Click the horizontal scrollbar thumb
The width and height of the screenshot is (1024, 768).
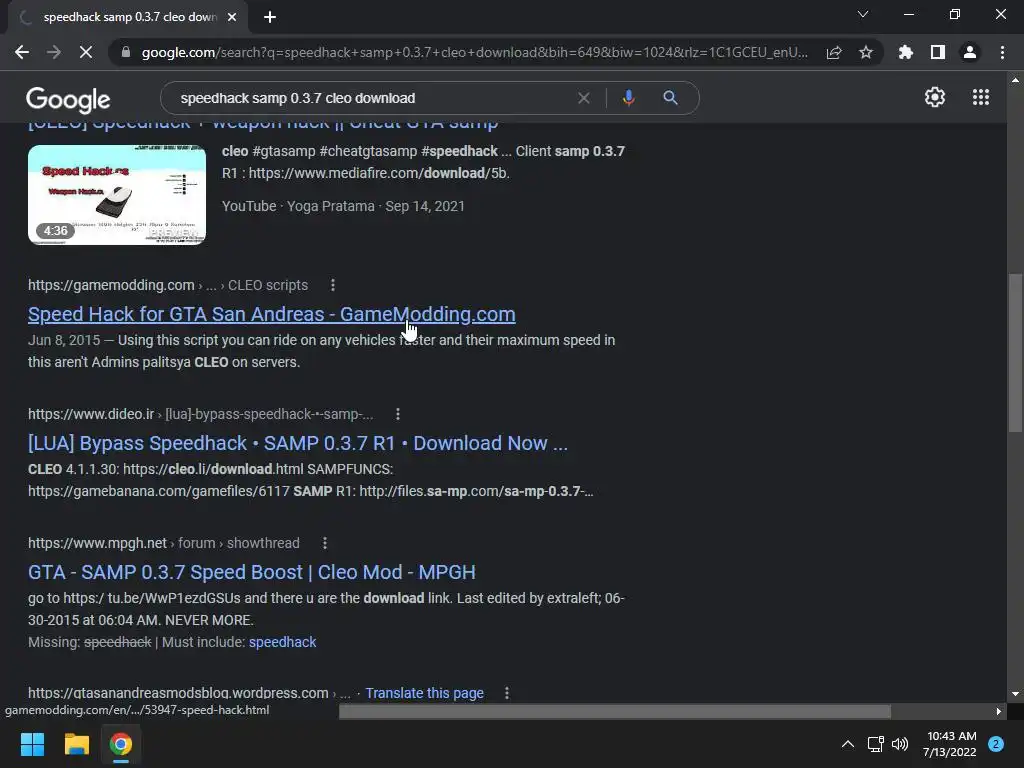(615, 711)
